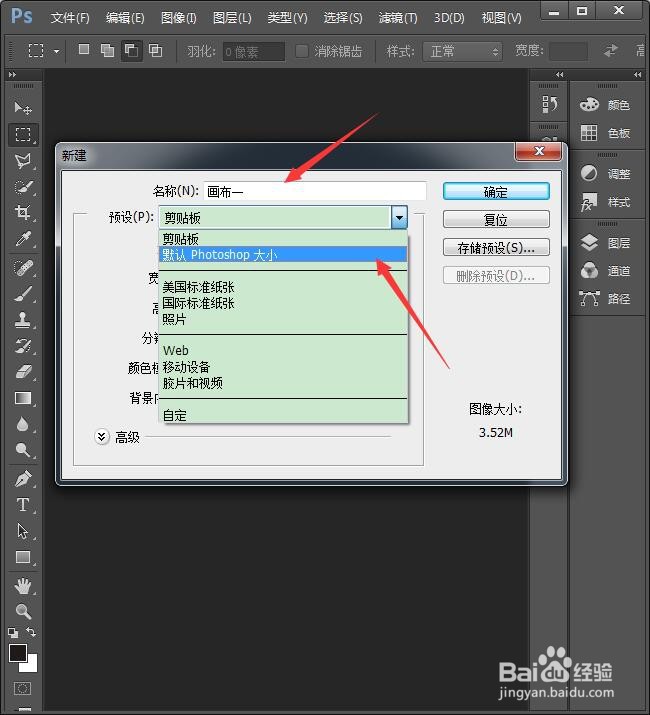Select the Path Selection tool
This screenshot has height=715, width=650.
coord(23,531)
